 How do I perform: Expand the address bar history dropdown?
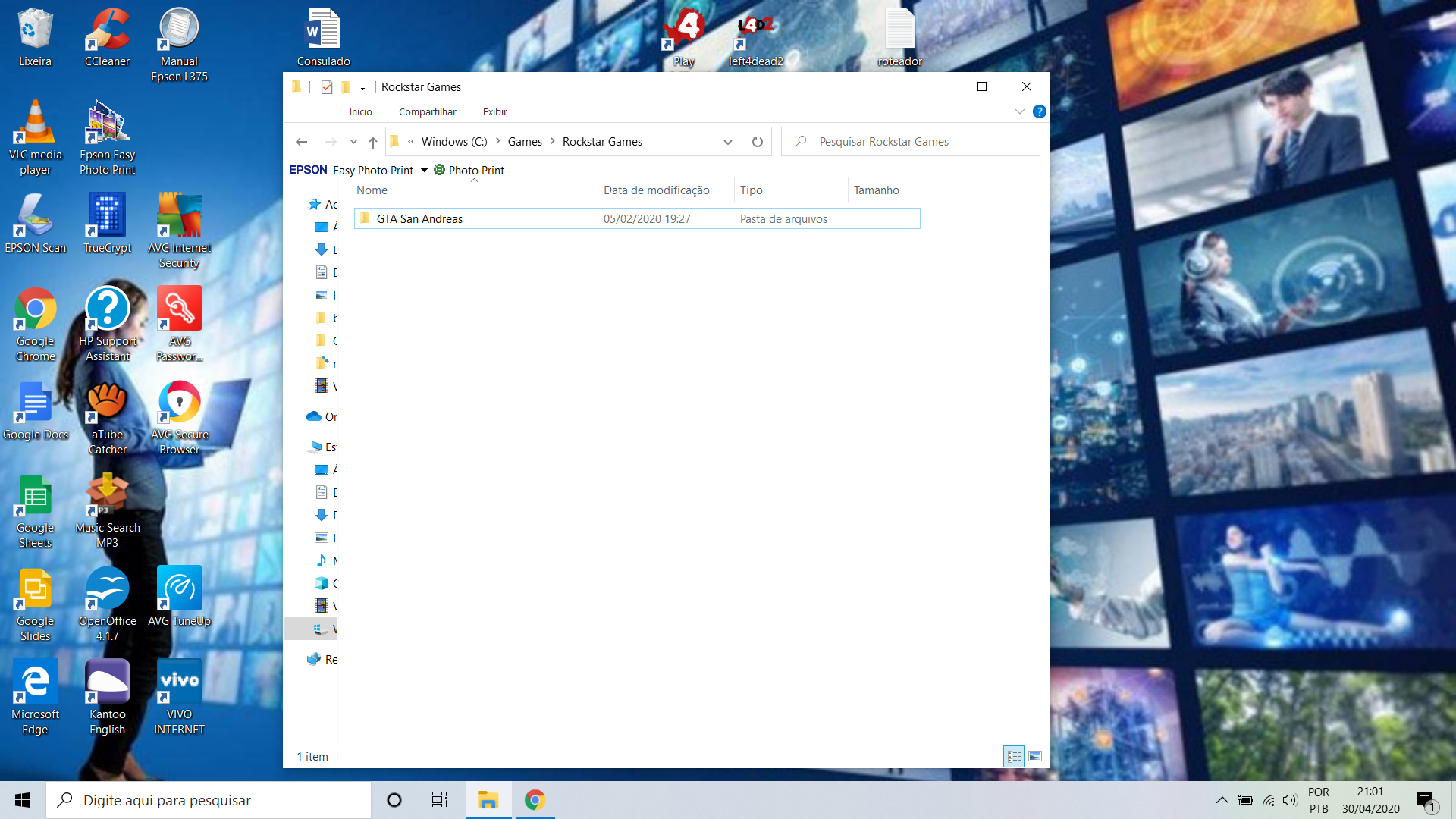point(728,142)
